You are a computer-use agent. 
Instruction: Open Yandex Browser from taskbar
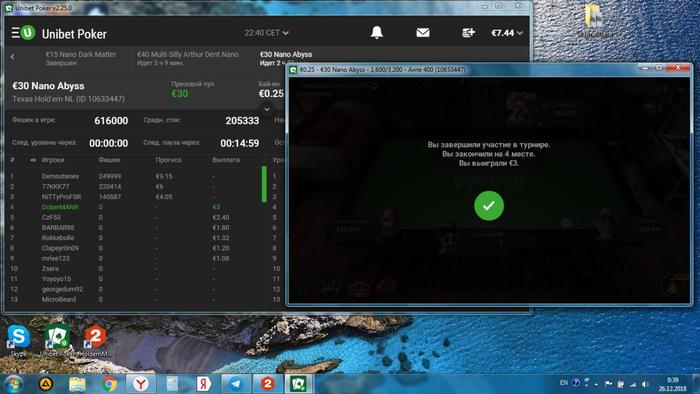(141, 384)
